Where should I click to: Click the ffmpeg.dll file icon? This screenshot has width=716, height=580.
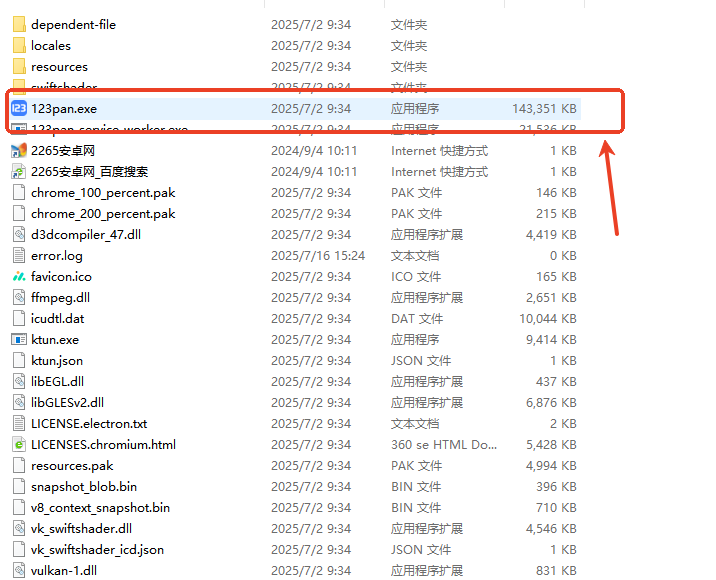point(19,298)
